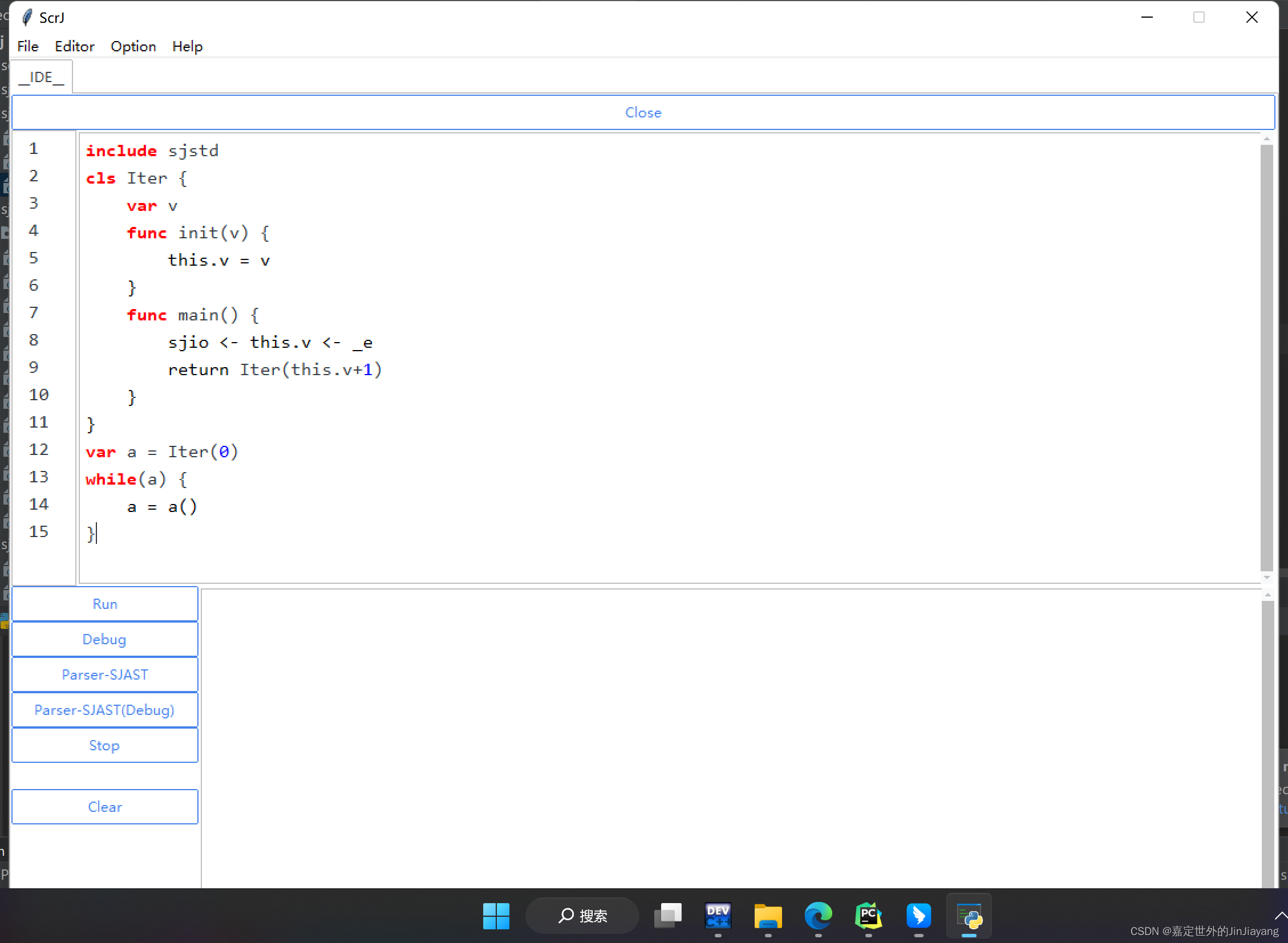Click the blue bird taskbar icon
The image size is (1288, 943).
click(x=918, y=915)
